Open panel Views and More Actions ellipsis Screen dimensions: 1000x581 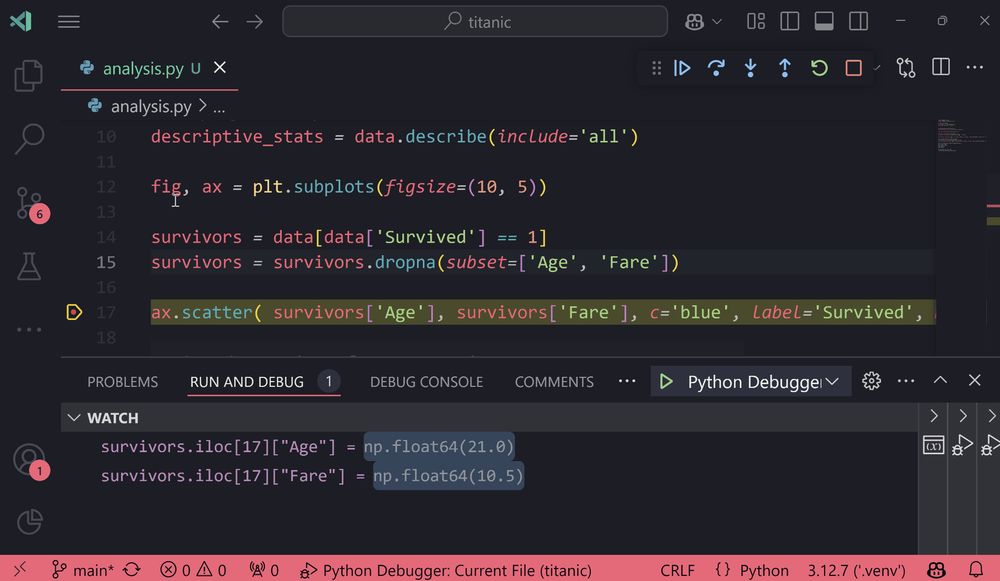click(x=906, y=381)
